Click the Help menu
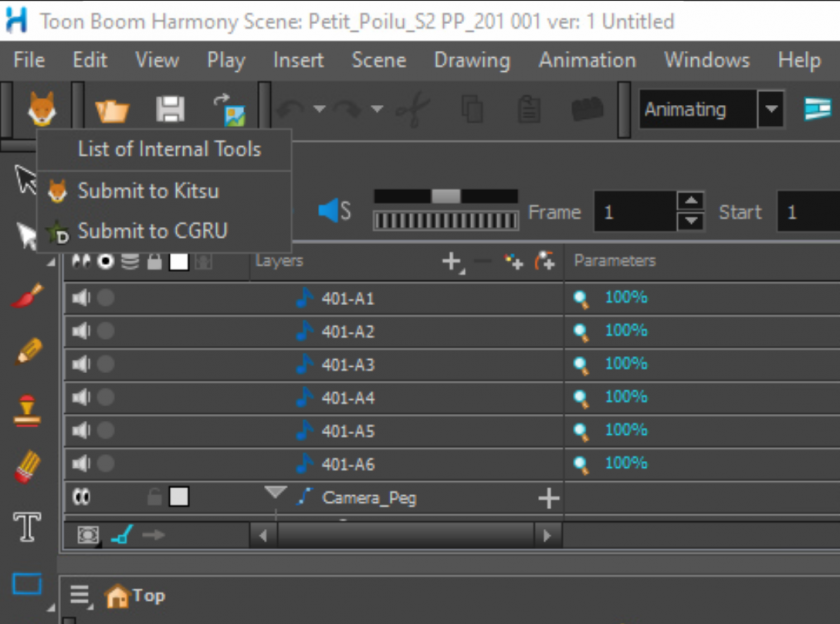Viewport: 840px width, 624px height. pyautogui.click(x=799, y=60)
